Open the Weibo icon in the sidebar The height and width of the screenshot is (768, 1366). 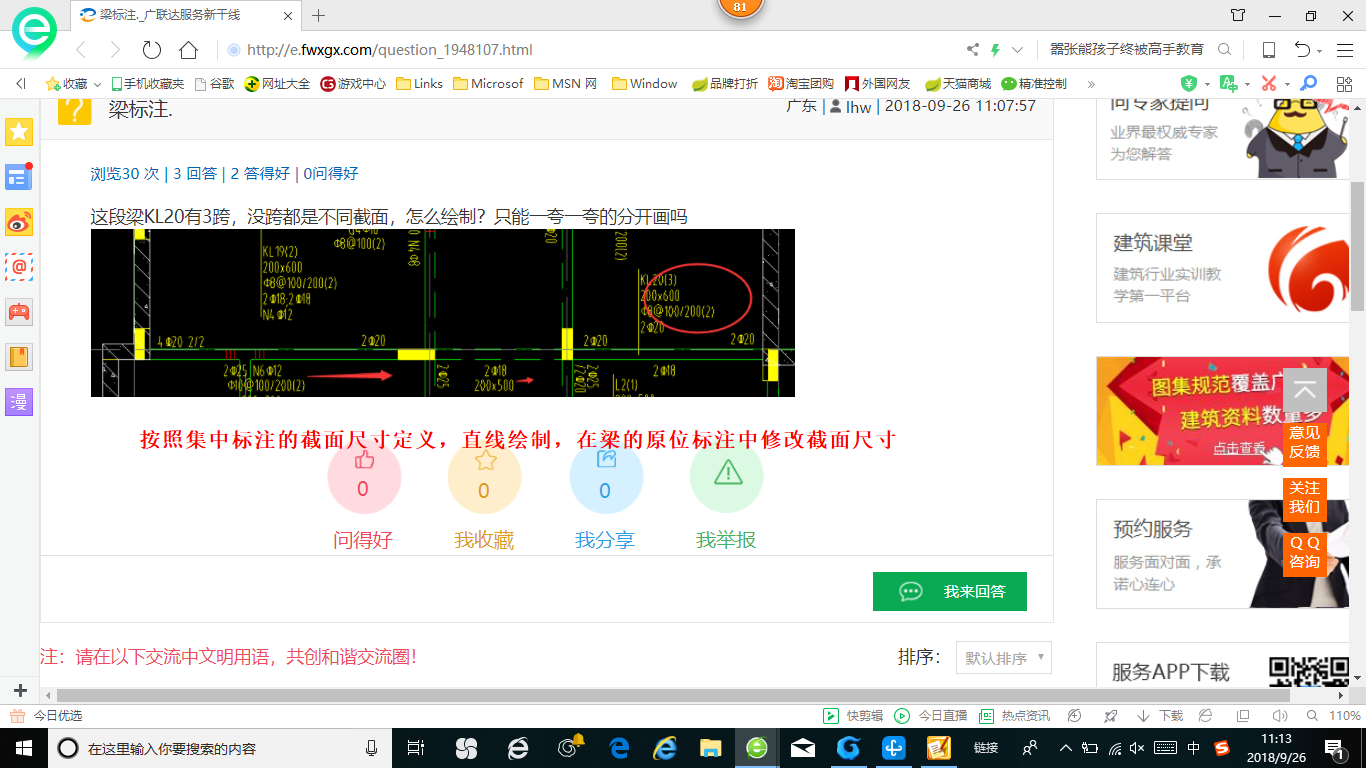[19, 222]
